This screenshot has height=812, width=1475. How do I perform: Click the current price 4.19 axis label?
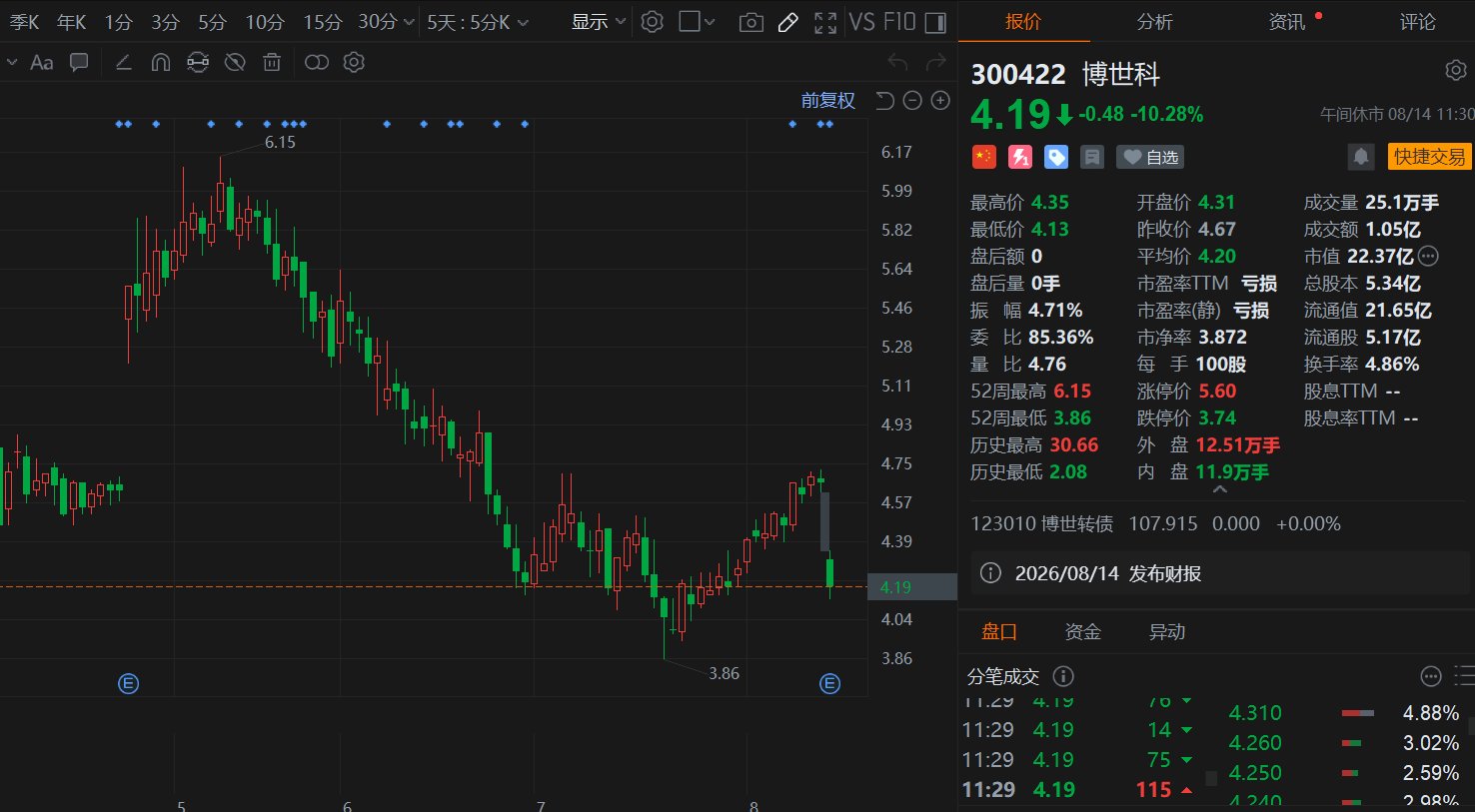(x=912, y=587)
